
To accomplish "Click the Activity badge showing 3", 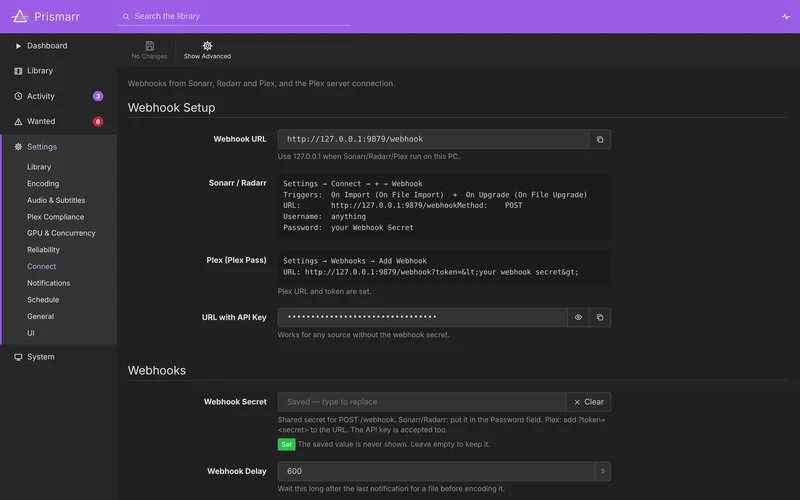I will point(98,96).
